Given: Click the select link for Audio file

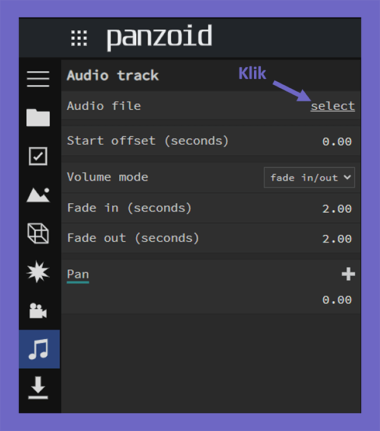Looking at the screenshot, I should (333, 106).
